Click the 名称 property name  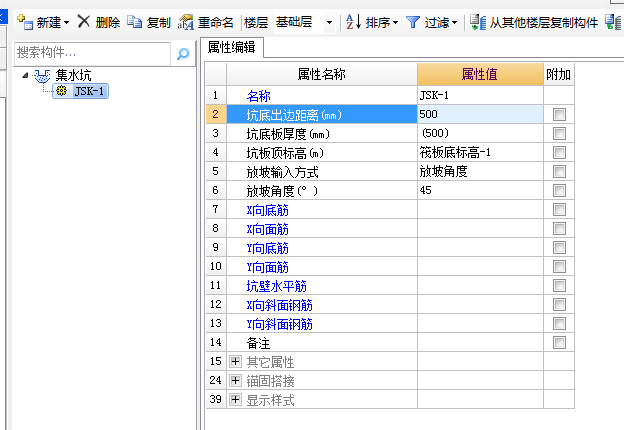click(x=258, y=96)
